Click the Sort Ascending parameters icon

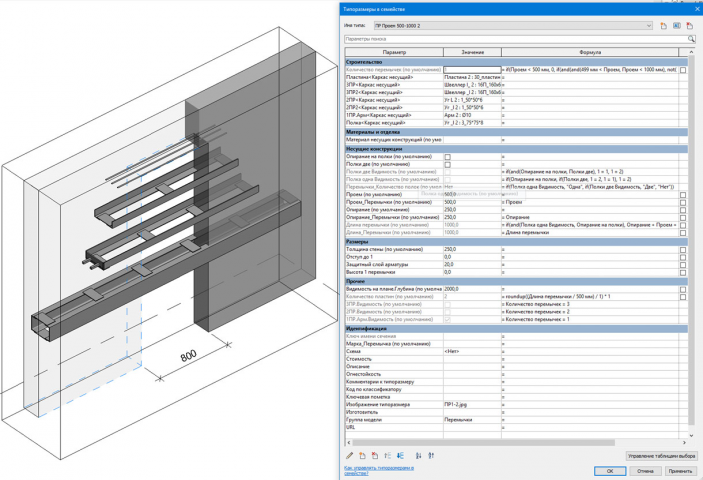(x=418, y=456)
